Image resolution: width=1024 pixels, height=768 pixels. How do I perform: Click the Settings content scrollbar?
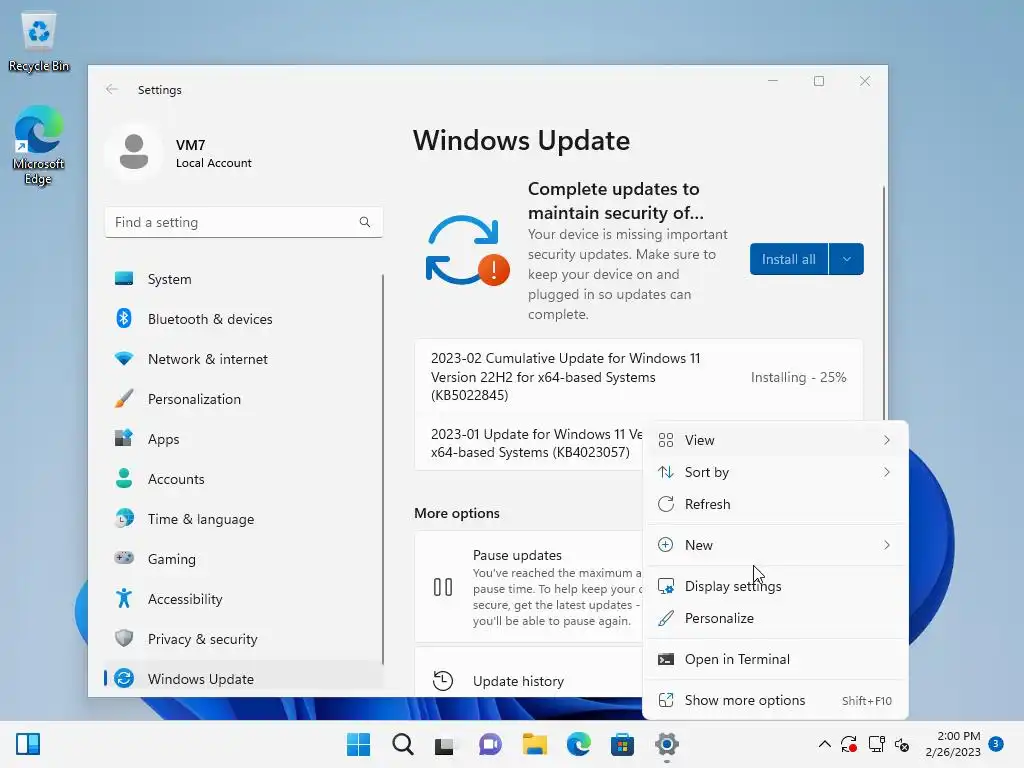[884, 302]
